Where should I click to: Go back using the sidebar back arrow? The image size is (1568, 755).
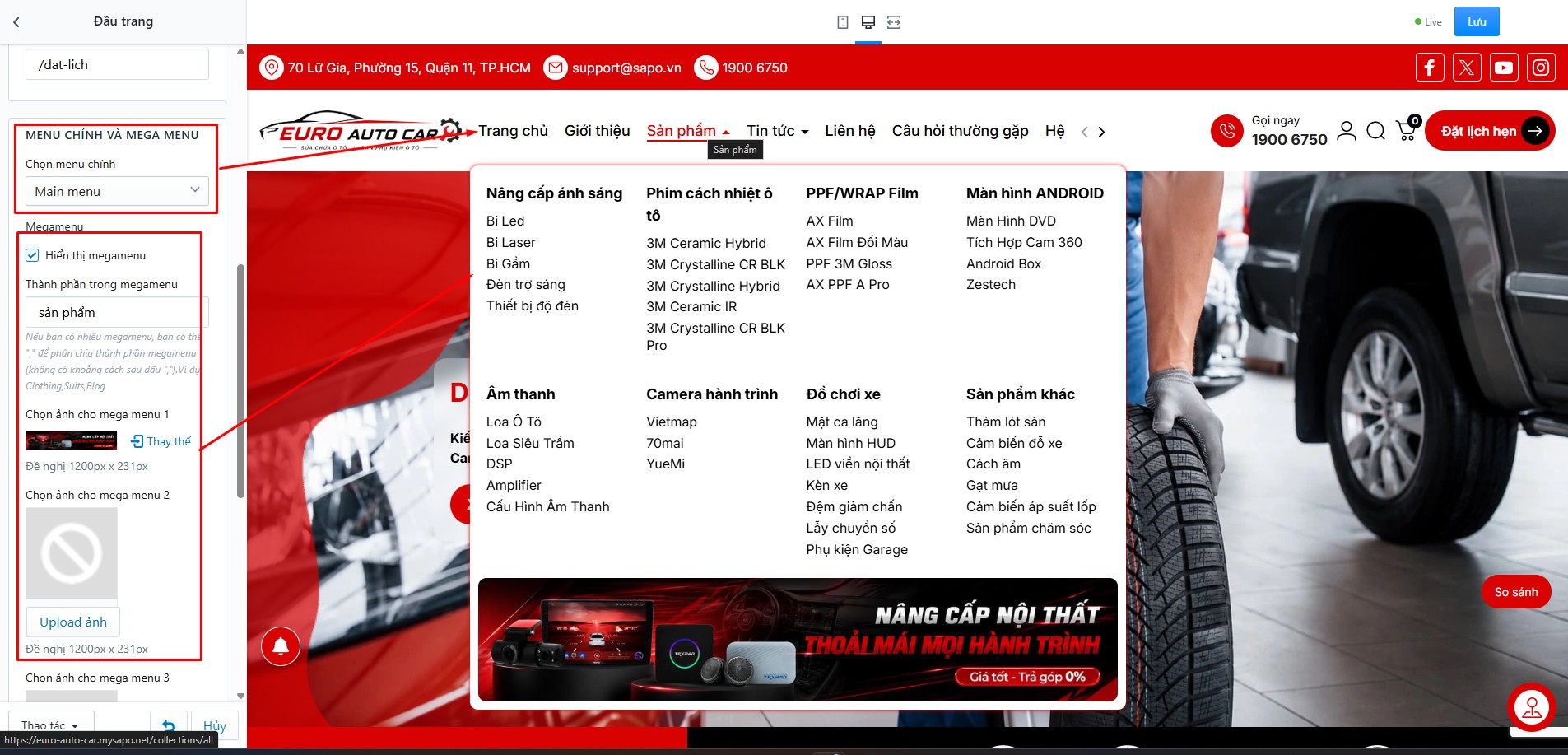[16, 22]
